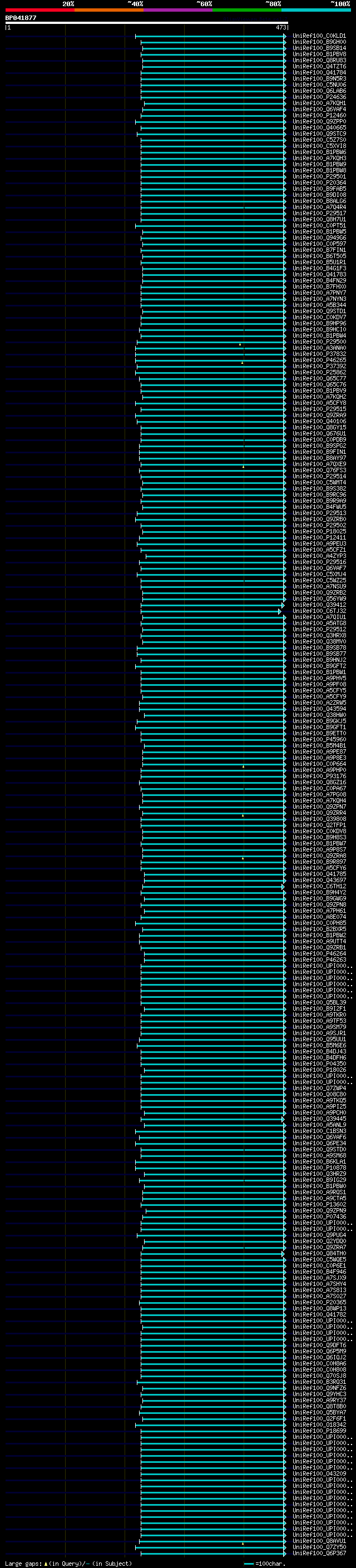Select the UniRef100_P18699 label
Screen dimensions: 356x1568
[319, 1431]
